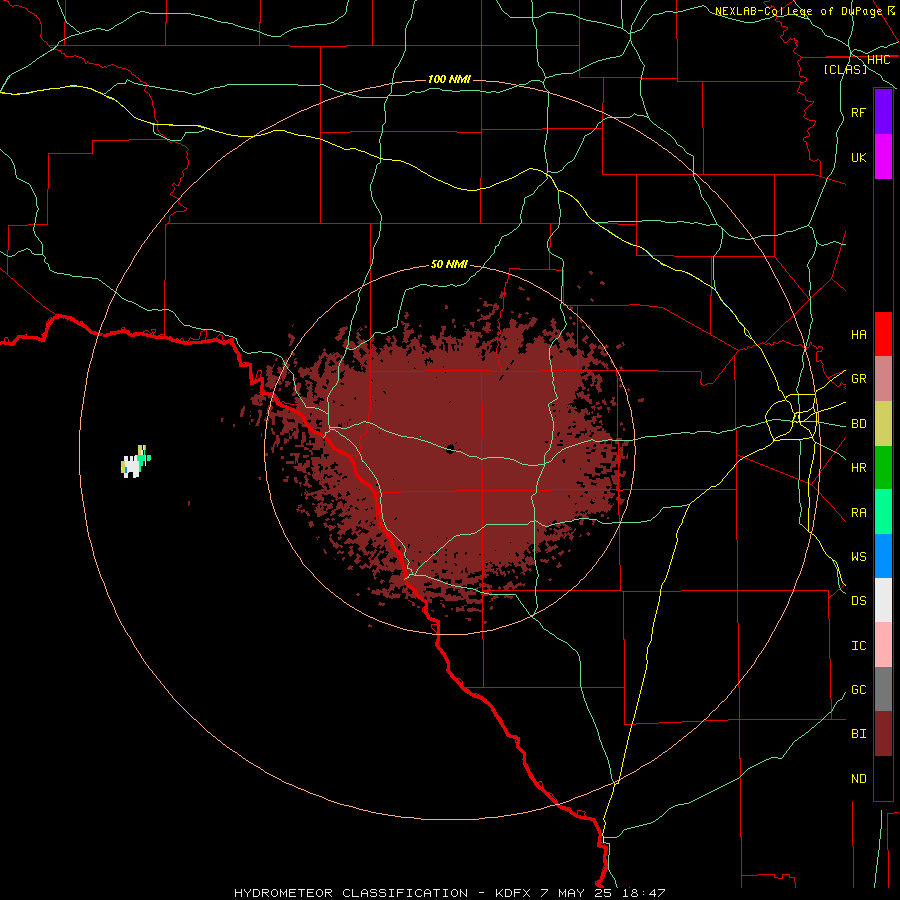Click the BD legend label
Viewport: 900px width, 900px height.
coord(858,424)
